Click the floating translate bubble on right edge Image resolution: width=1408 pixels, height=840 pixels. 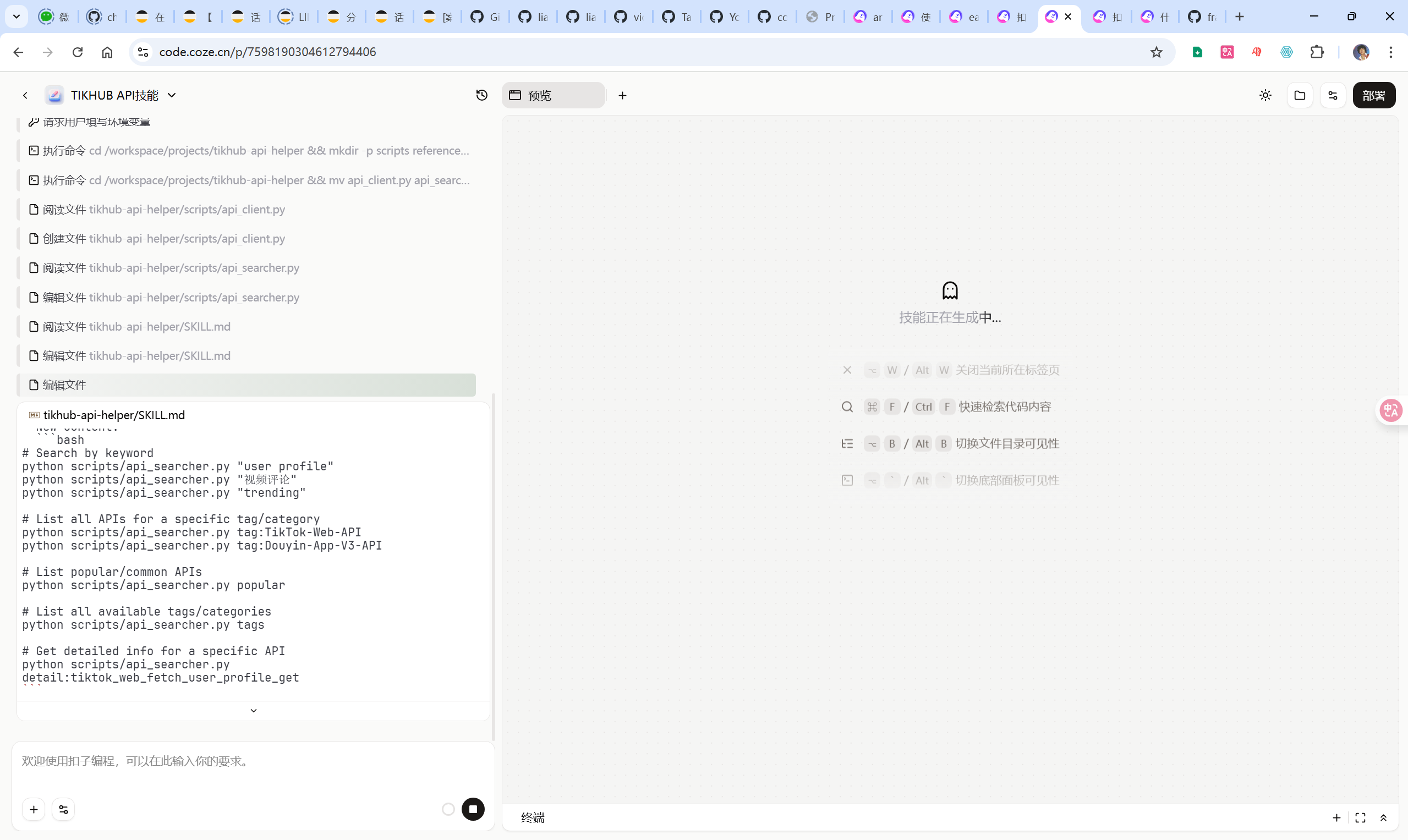1390,410
